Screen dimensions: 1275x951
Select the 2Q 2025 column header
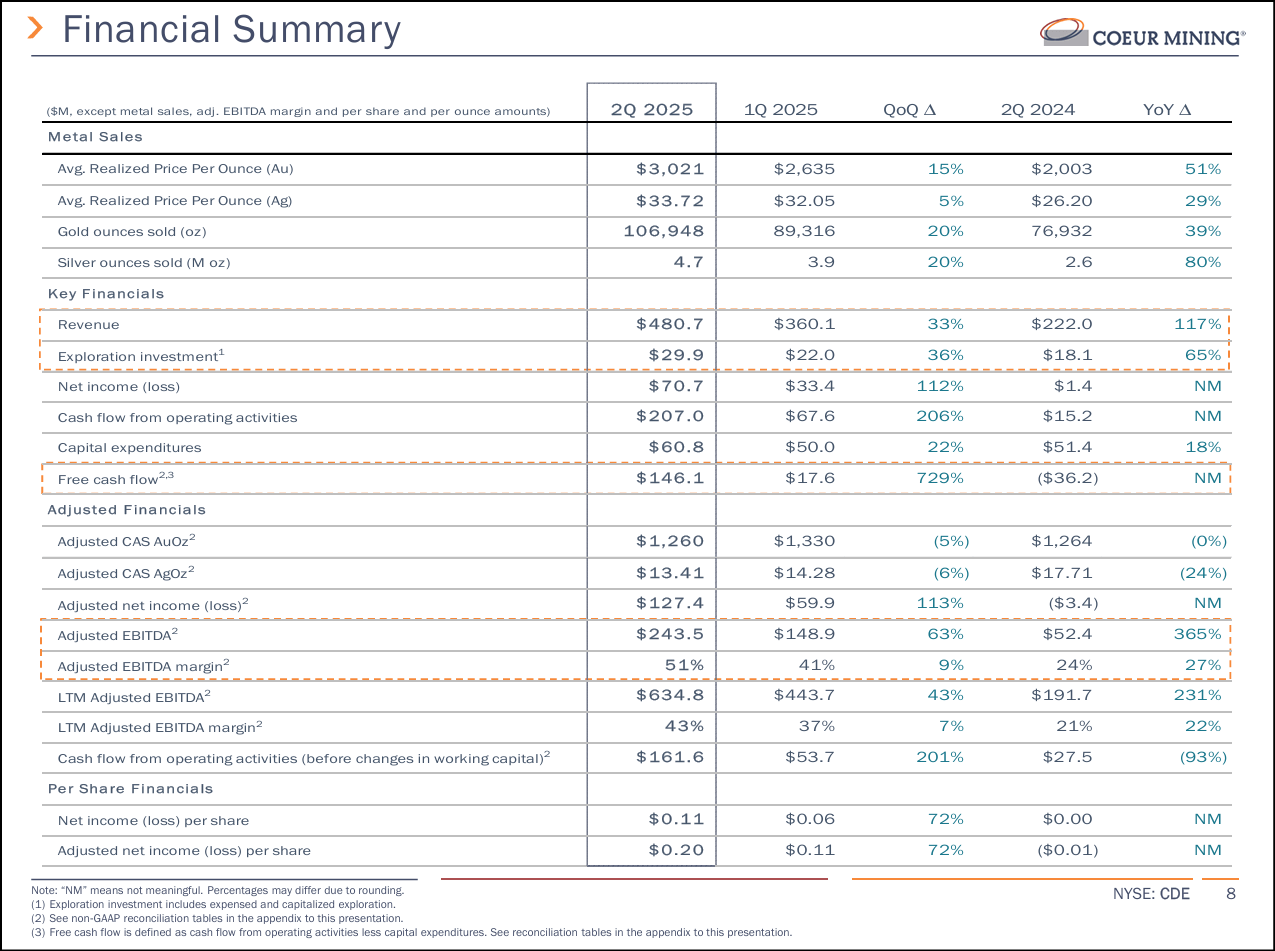(x=651, y=110)
